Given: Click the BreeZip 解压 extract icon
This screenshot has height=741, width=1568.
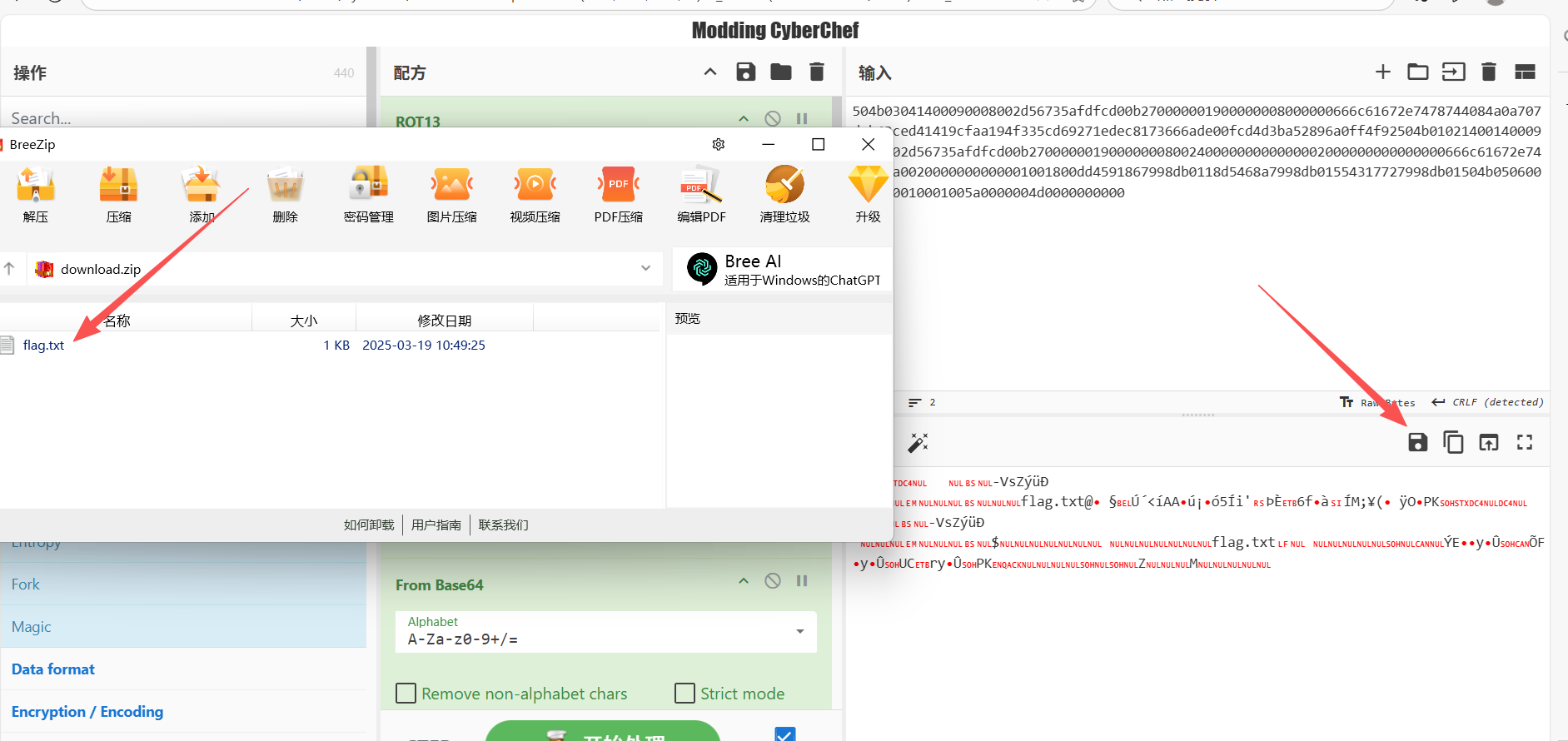Looking at the screenshot, I should 36,184.
